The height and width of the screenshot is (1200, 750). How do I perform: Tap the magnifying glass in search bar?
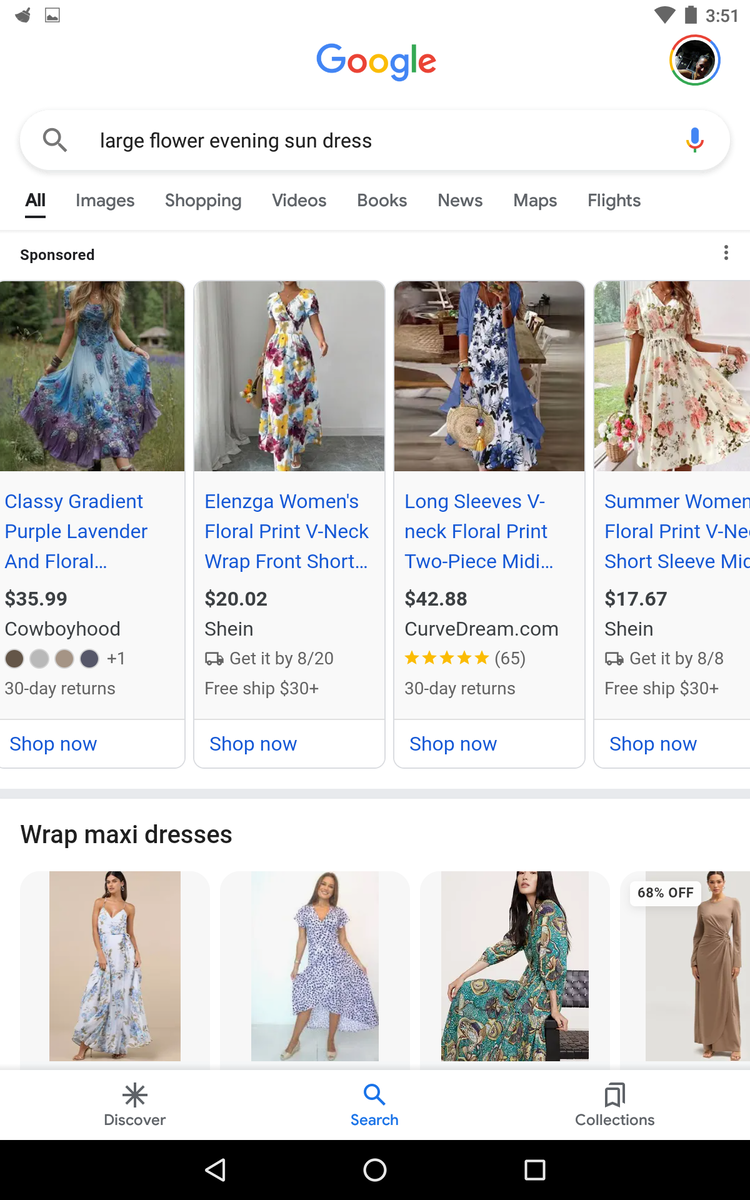click(x=55, y=141)
